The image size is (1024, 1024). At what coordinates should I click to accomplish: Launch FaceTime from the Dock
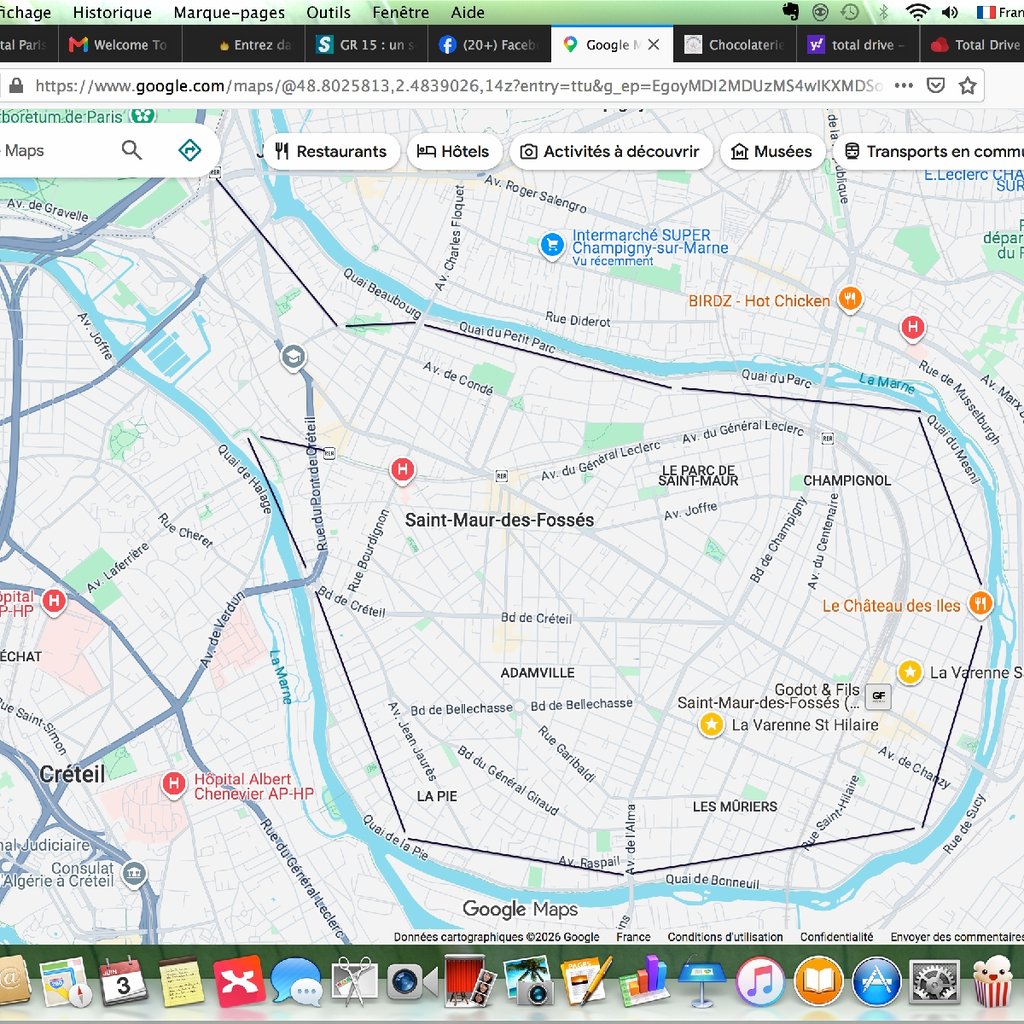tap(411, 983)
